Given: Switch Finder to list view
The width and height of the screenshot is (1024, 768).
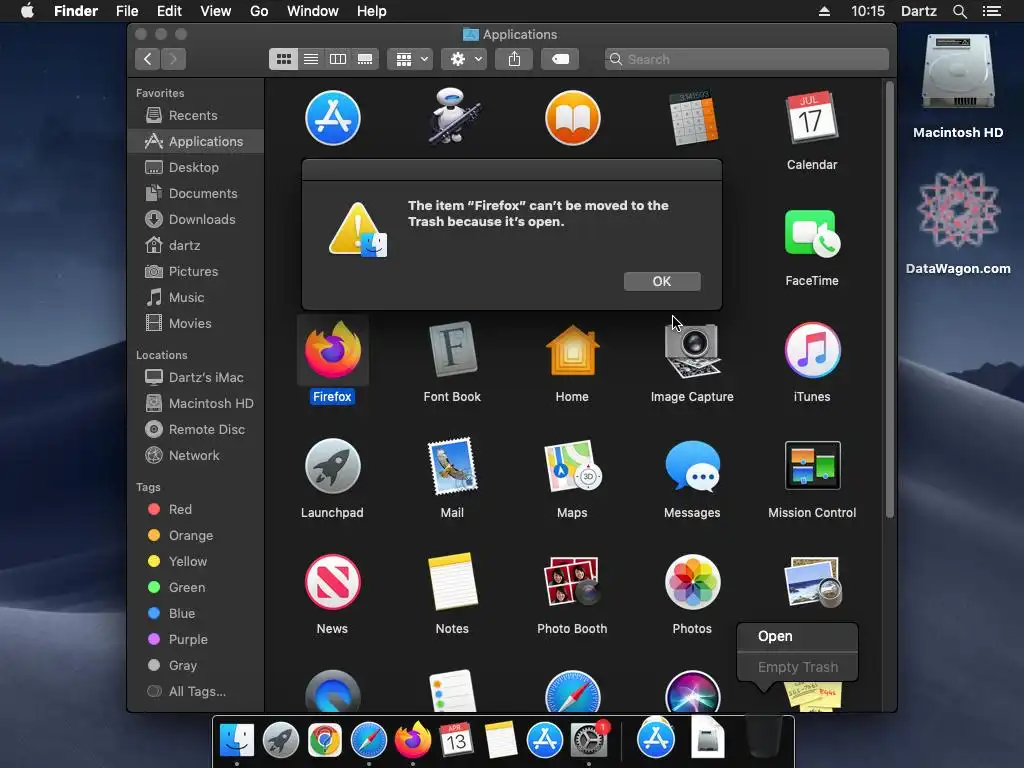Looking at the screenshot, I should pyautogui.click(x=311, y=59).
